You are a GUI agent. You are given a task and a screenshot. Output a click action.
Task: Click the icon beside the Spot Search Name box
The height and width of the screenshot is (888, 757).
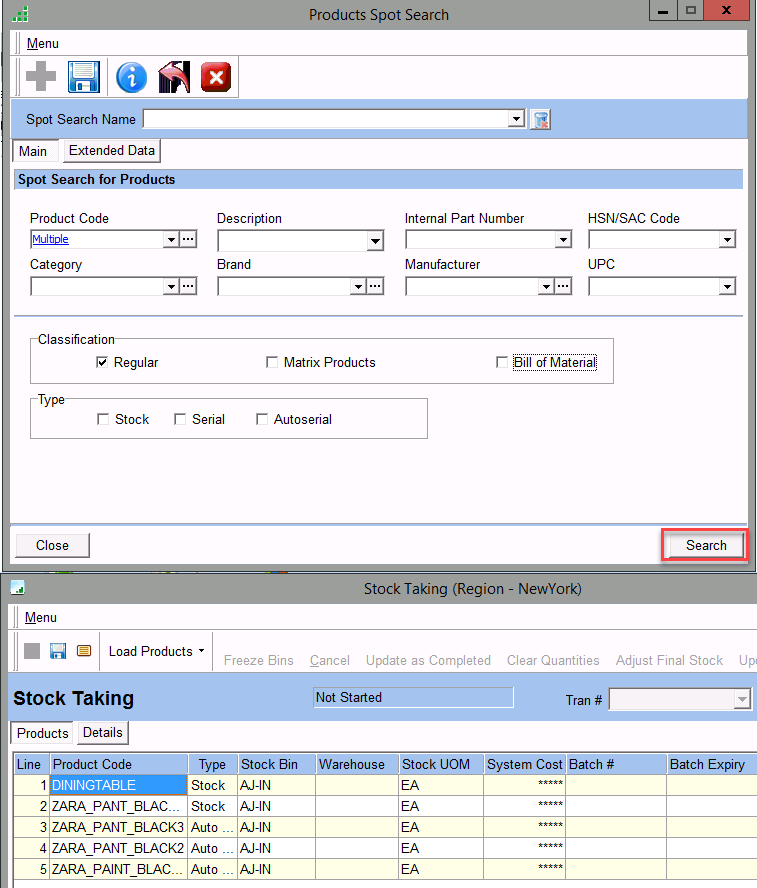541,120
